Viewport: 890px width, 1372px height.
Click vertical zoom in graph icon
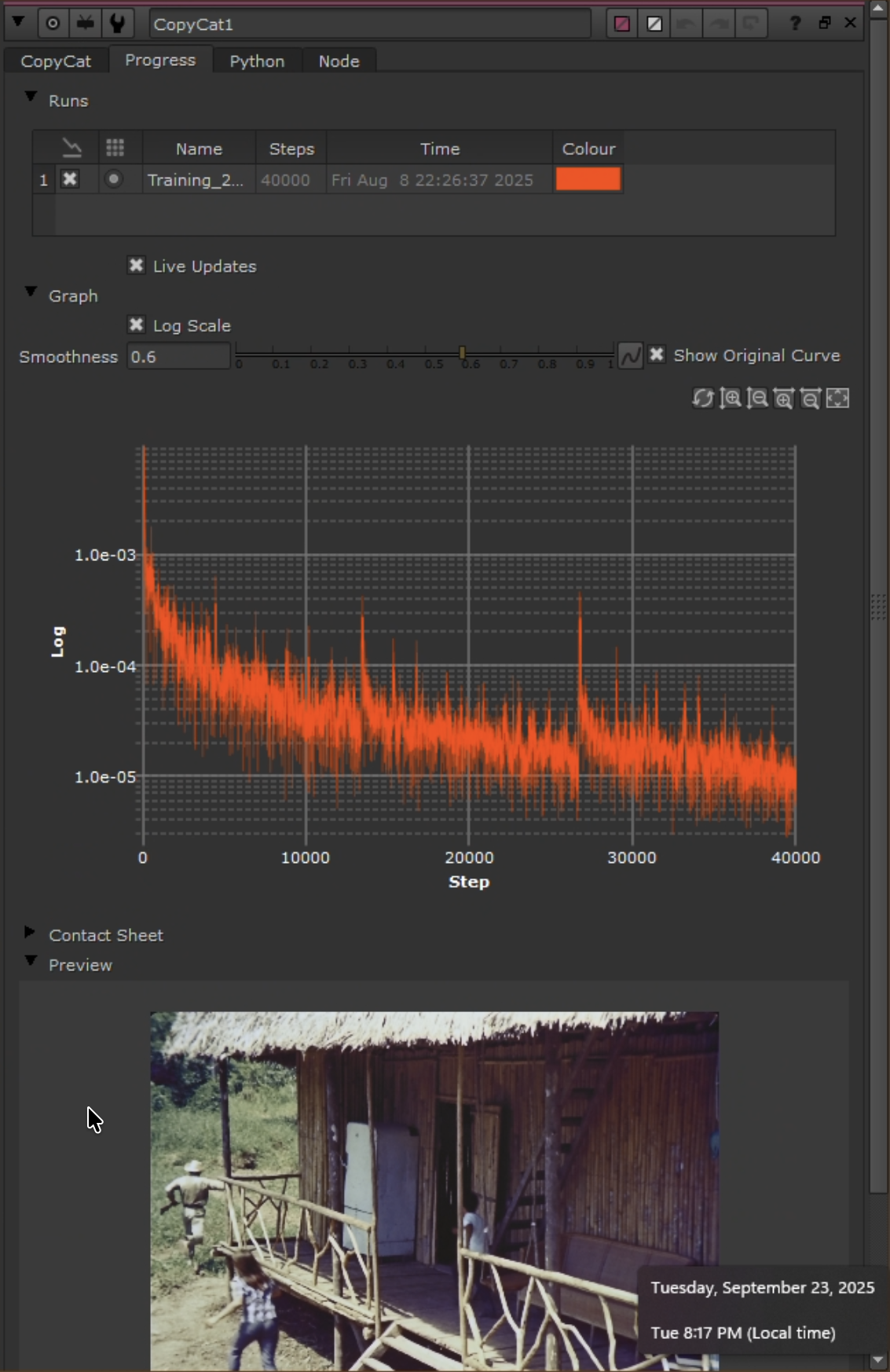coord(730,398)
